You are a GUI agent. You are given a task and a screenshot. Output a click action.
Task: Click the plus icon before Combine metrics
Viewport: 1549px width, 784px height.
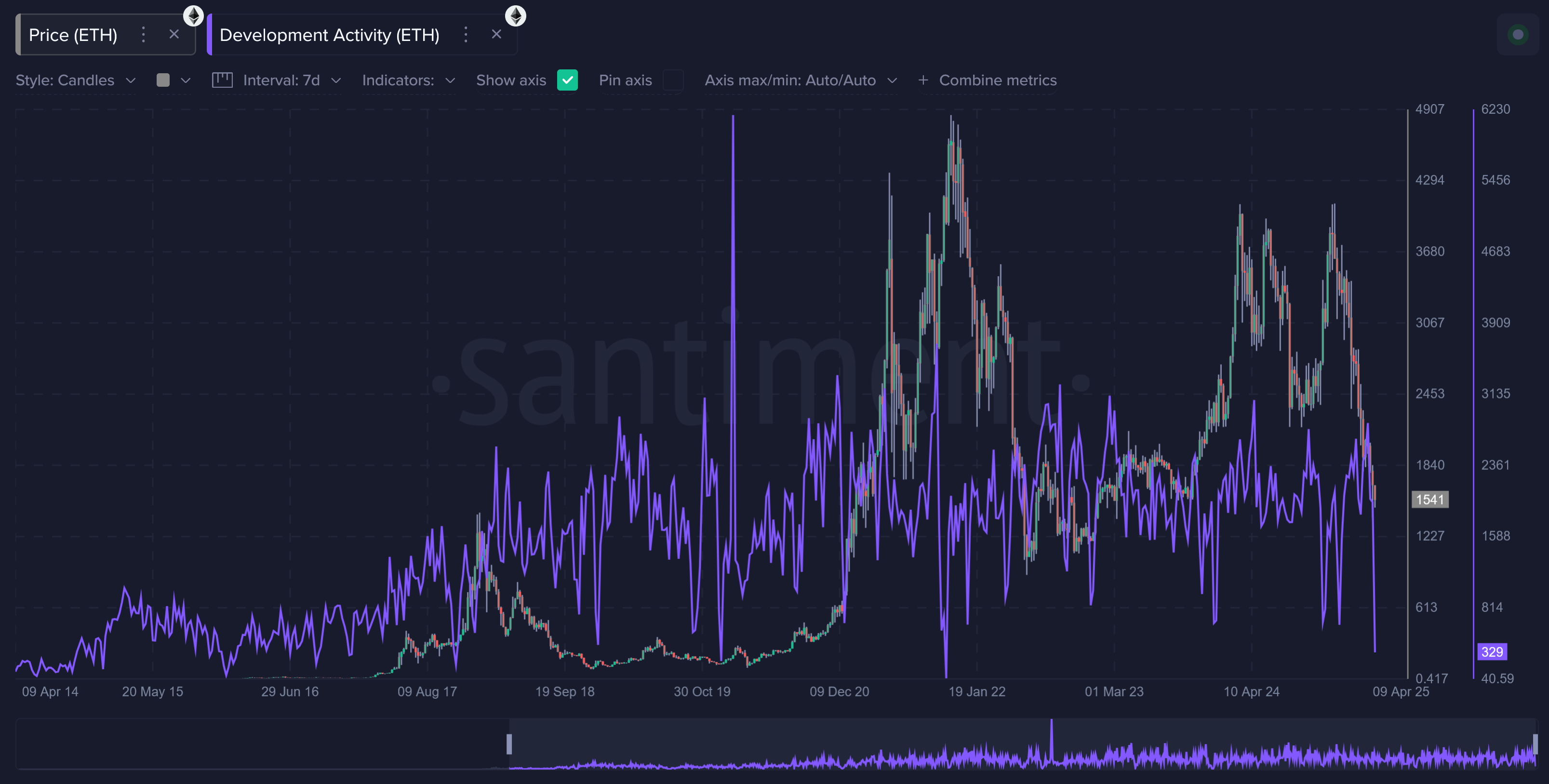pyautogui.click(x=923, y=80)
